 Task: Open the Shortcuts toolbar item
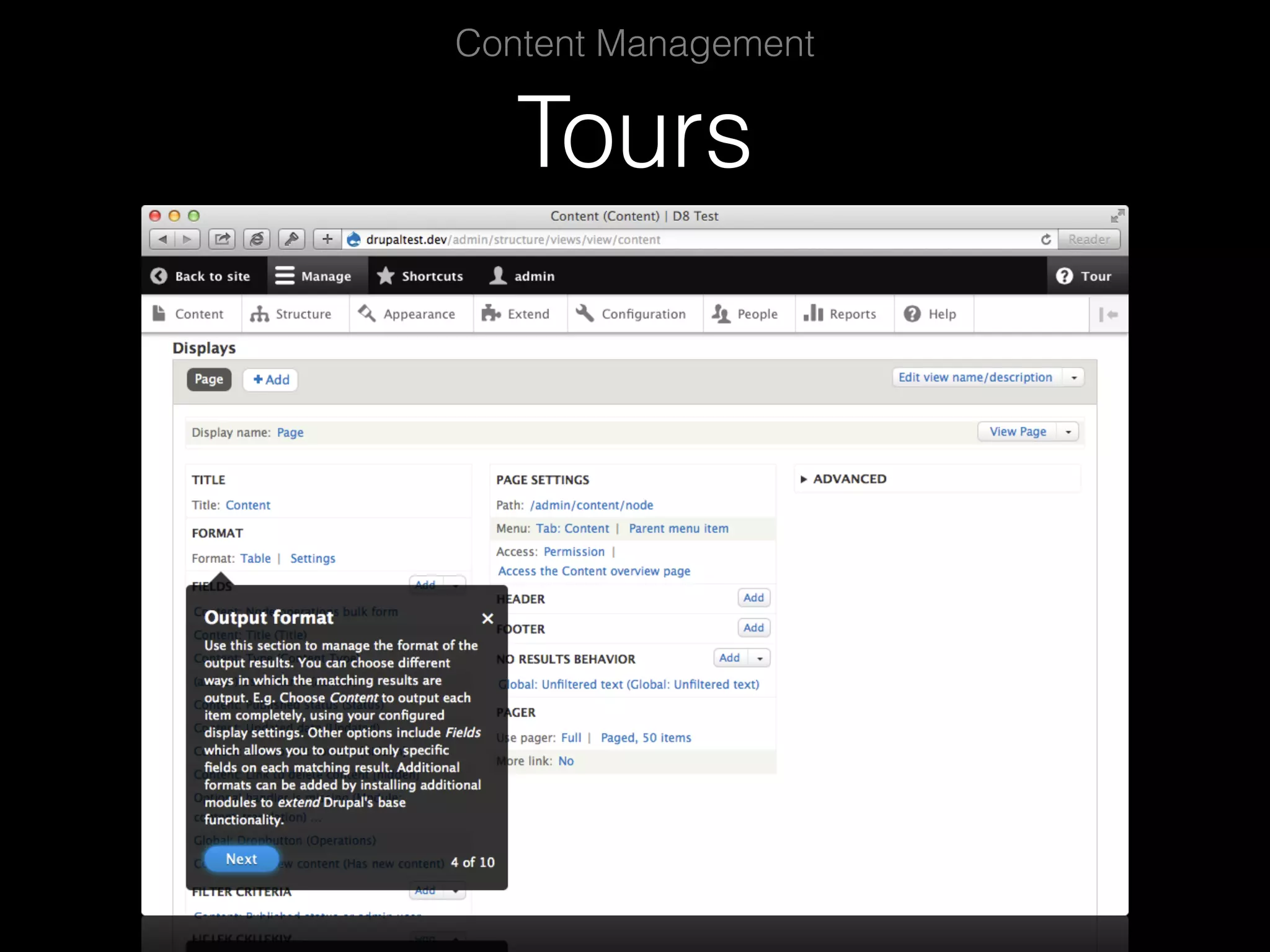pyautogui.click(x=420, y=276)
